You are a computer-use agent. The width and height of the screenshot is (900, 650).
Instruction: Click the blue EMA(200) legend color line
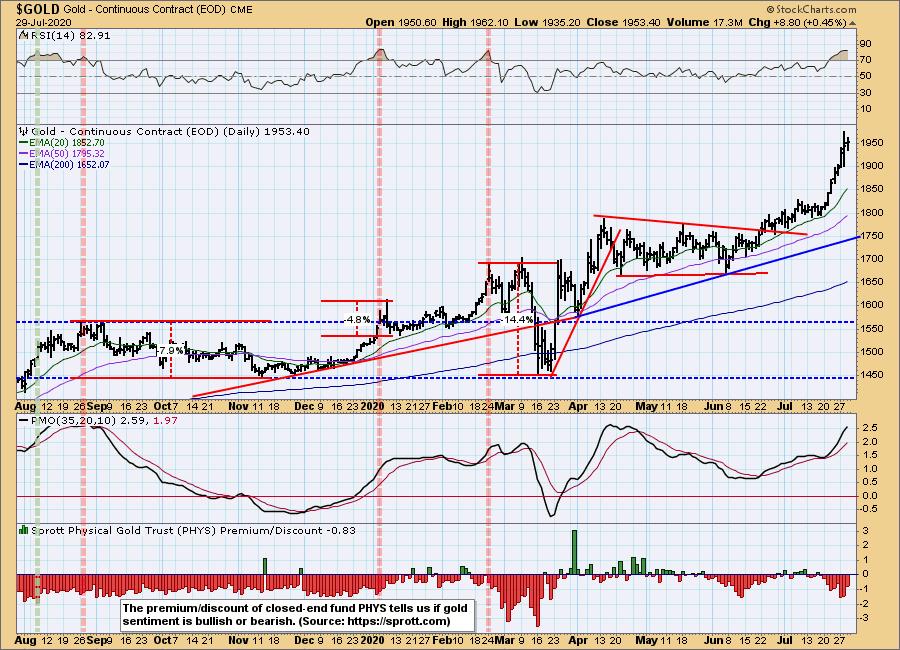coord(24,164)
